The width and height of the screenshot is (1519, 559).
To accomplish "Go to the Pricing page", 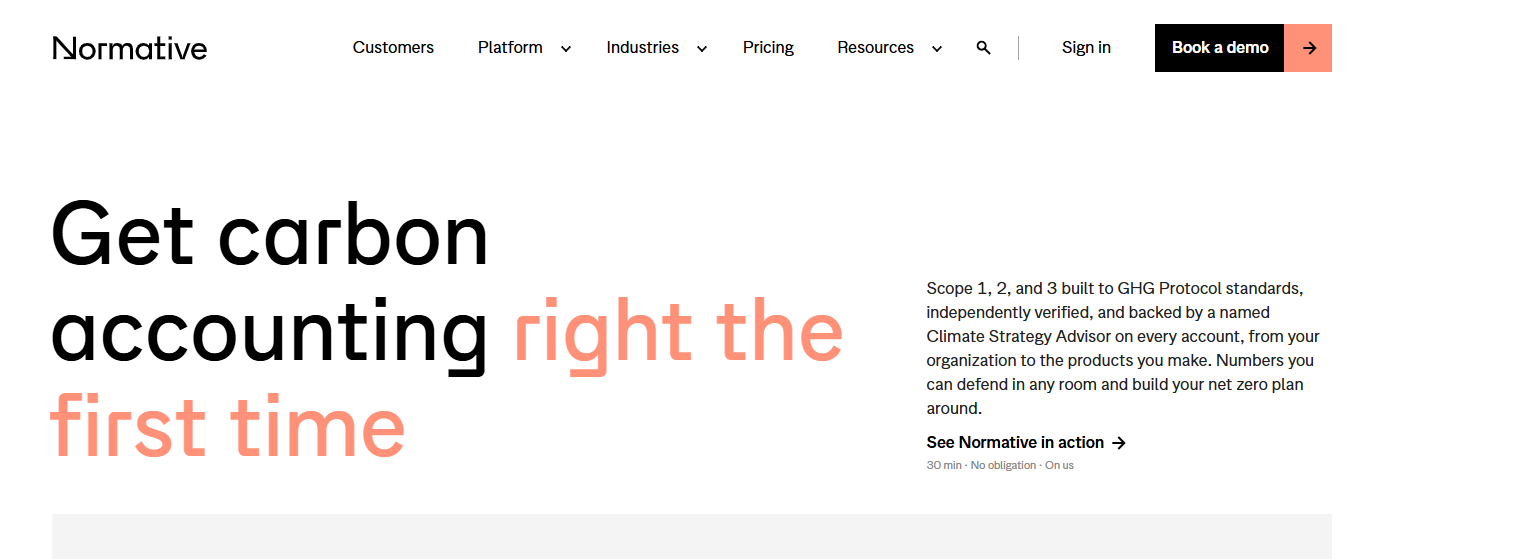I will coord(768,48).
